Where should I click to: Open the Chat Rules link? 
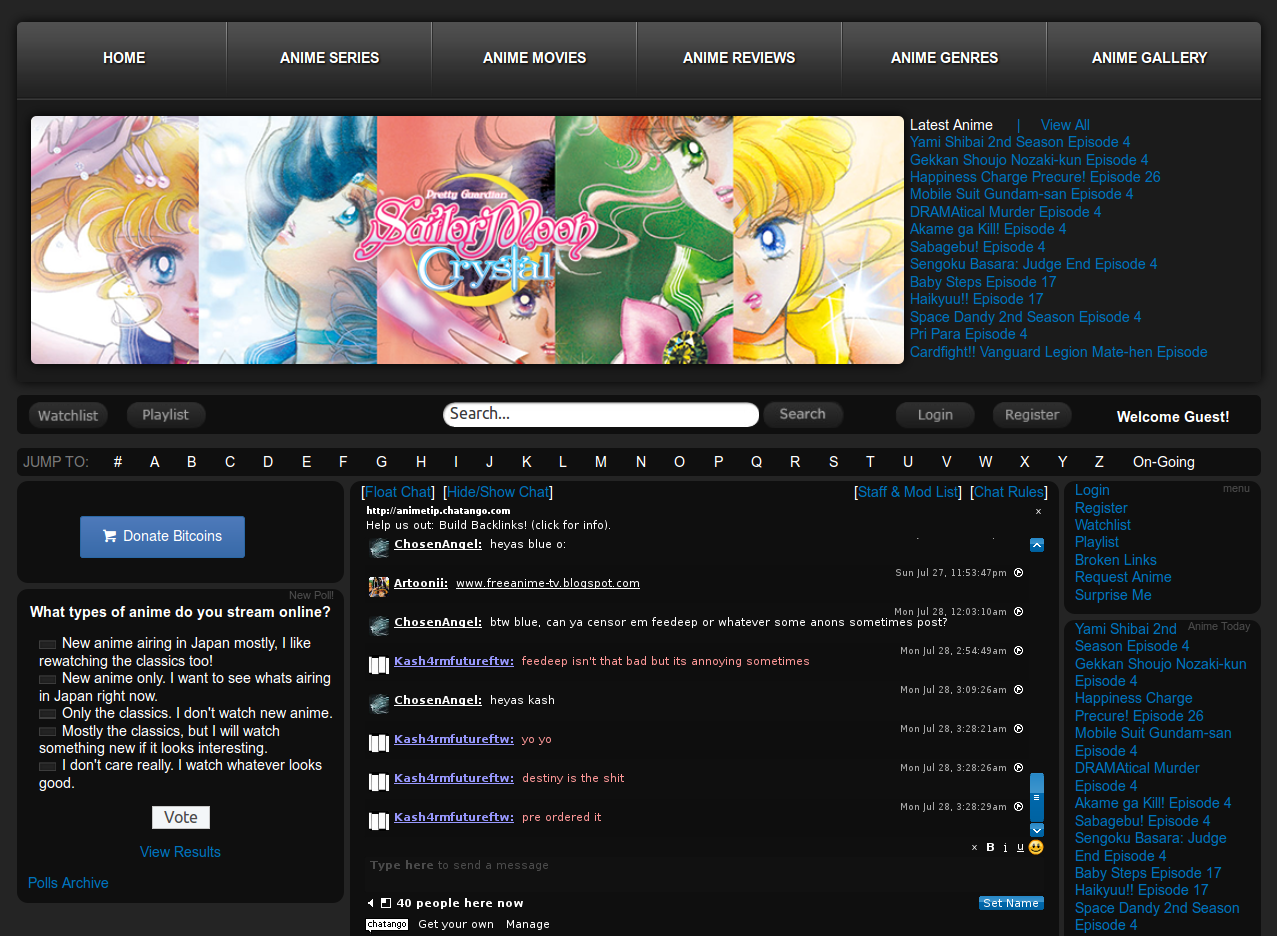click(x=1009, y=492)
